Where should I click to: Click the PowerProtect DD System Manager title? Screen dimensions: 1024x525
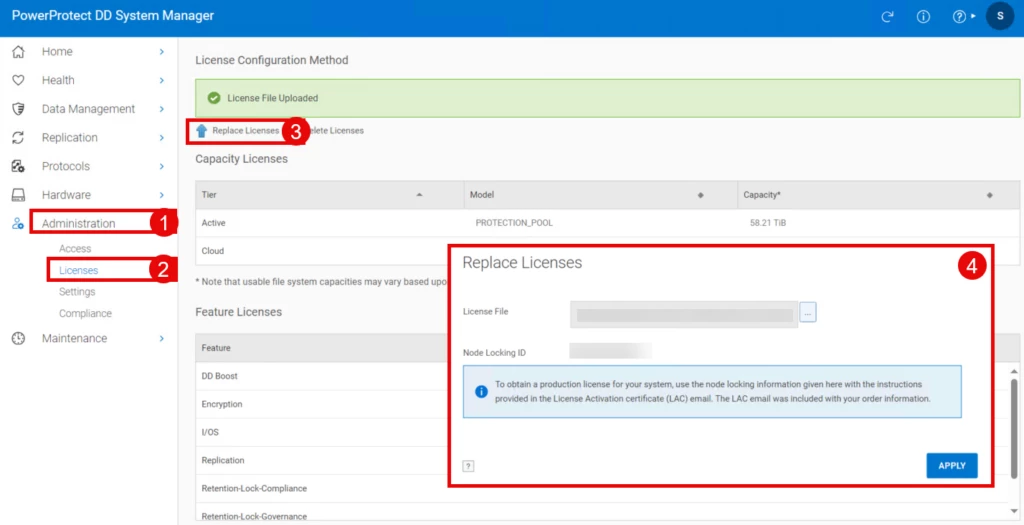(x=112, y=16)
